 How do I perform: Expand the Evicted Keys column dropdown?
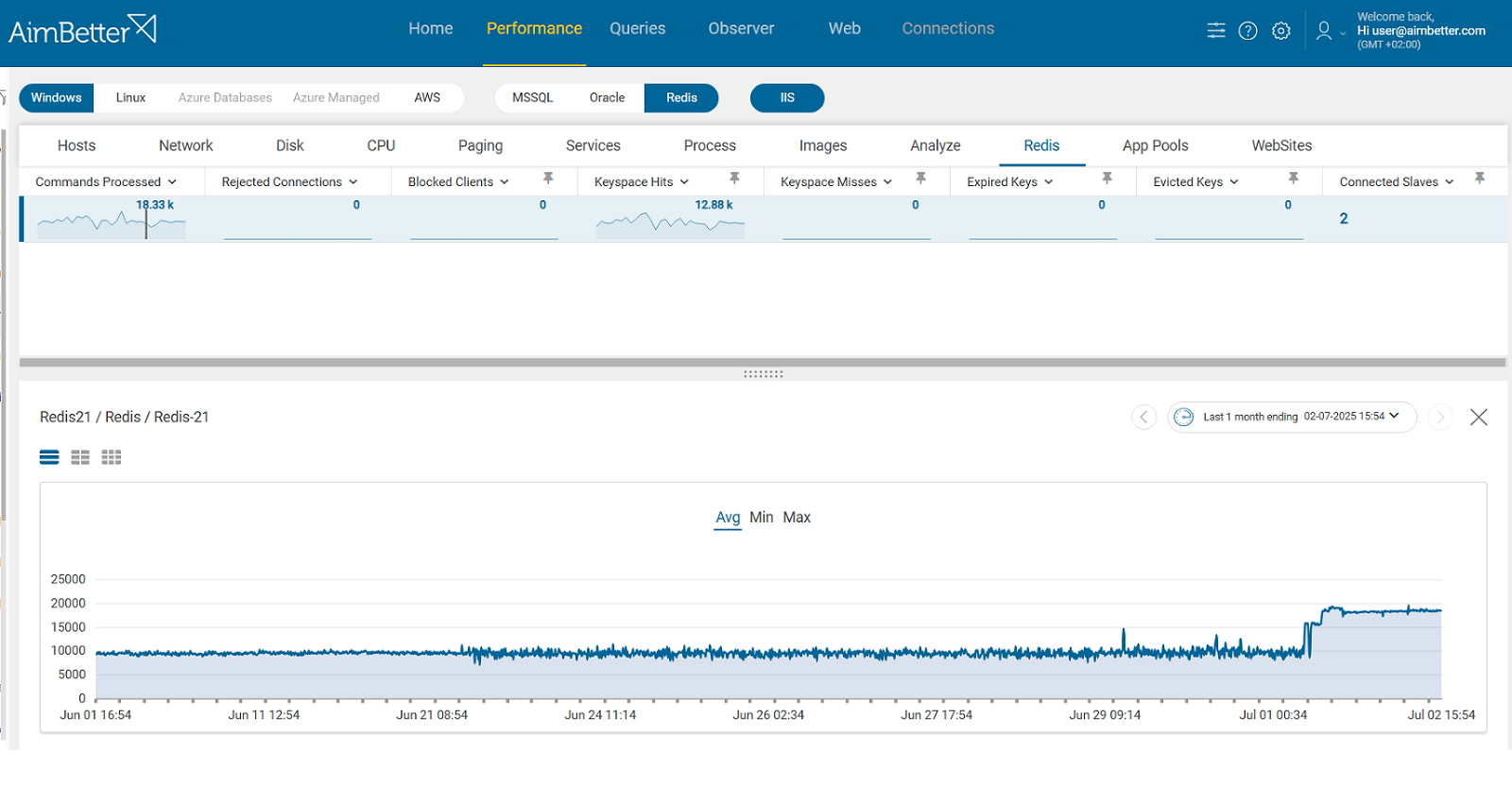tap(1234, 182)
